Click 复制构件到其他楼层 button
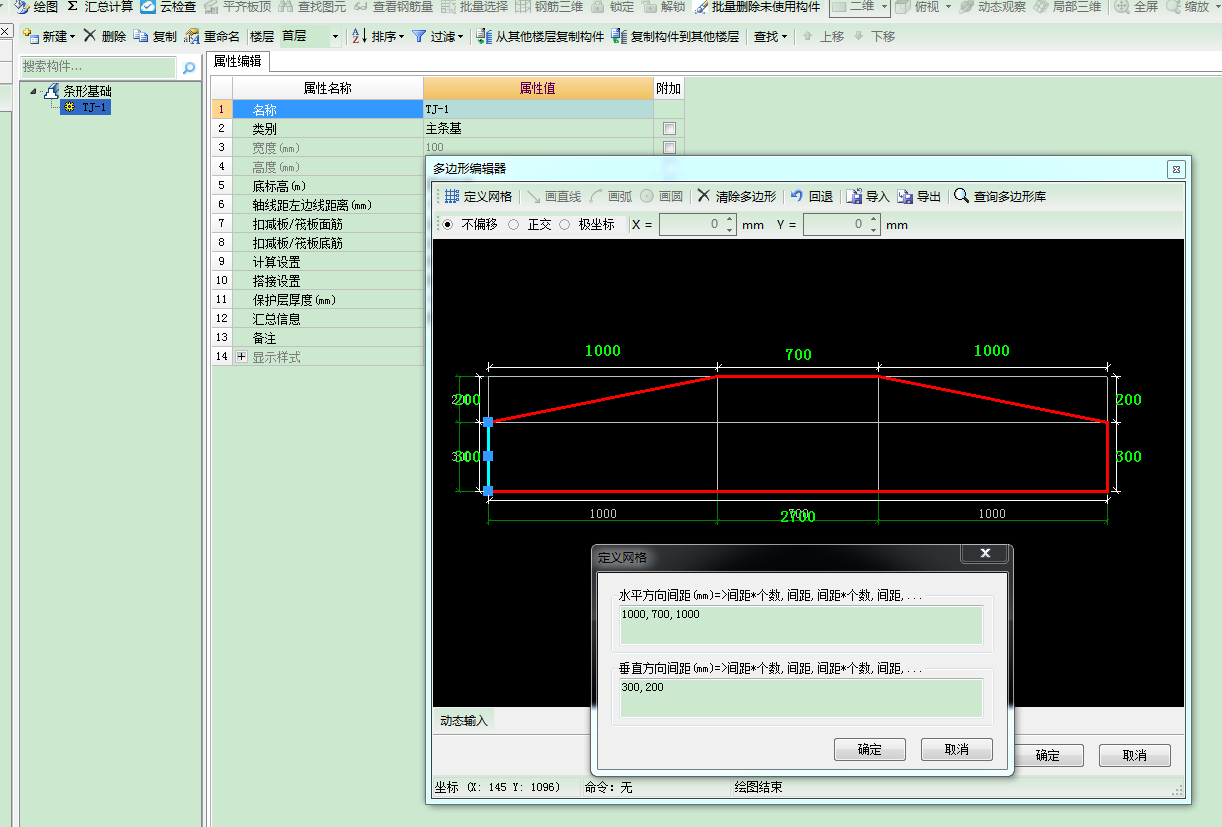This screenshot has height=827, width=1222. point(675,37)
